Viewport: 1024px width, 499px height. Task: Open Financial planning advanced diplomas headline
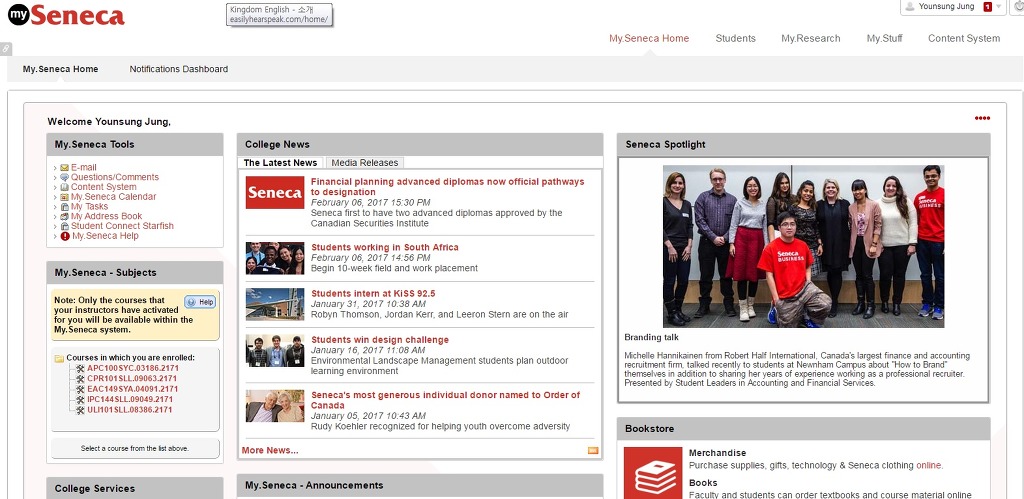pos(447,187)
